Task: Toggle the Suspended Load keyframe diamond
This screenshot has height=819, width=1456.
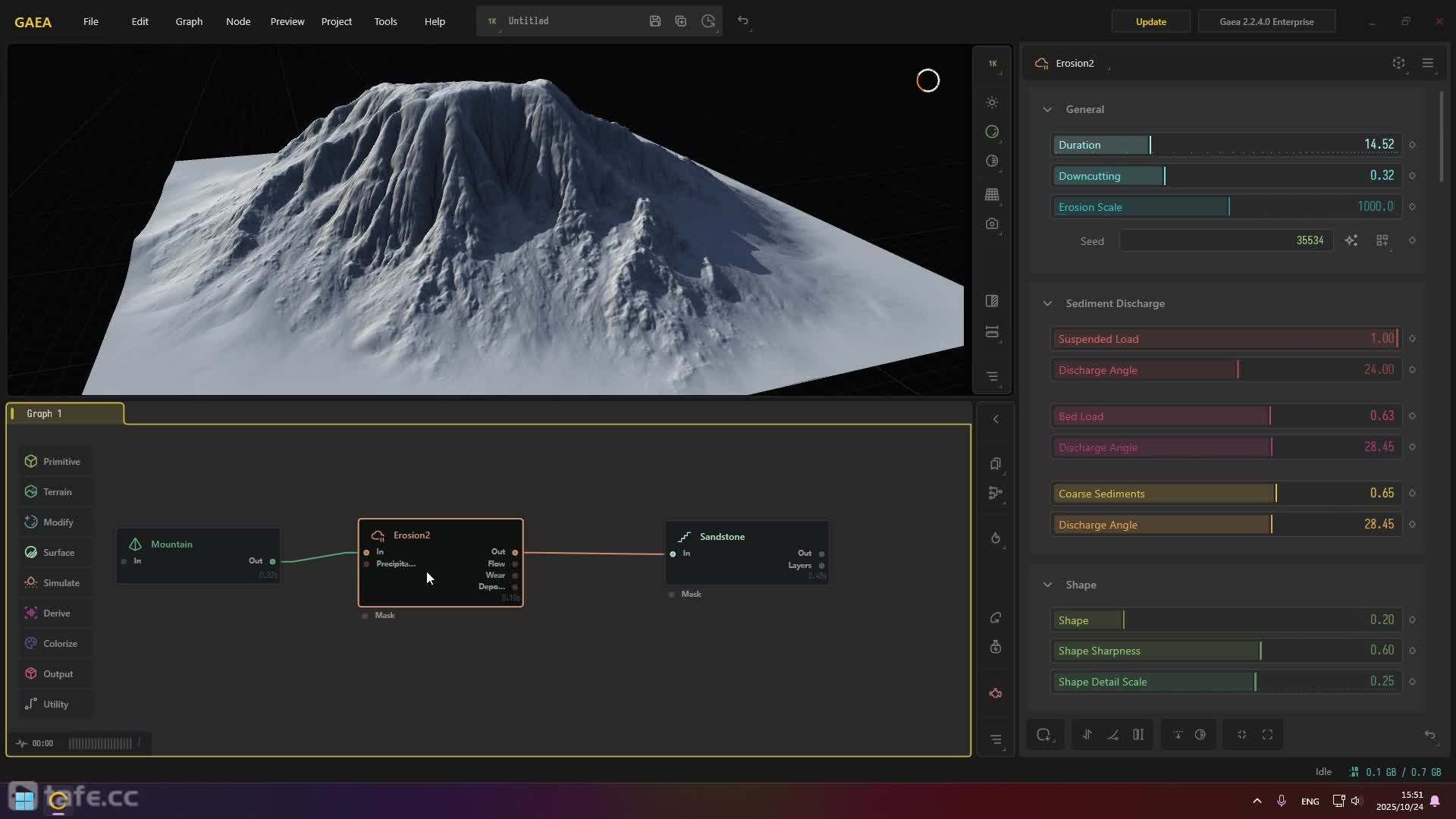Action: pyautogui.click(x=1412, y=339)
